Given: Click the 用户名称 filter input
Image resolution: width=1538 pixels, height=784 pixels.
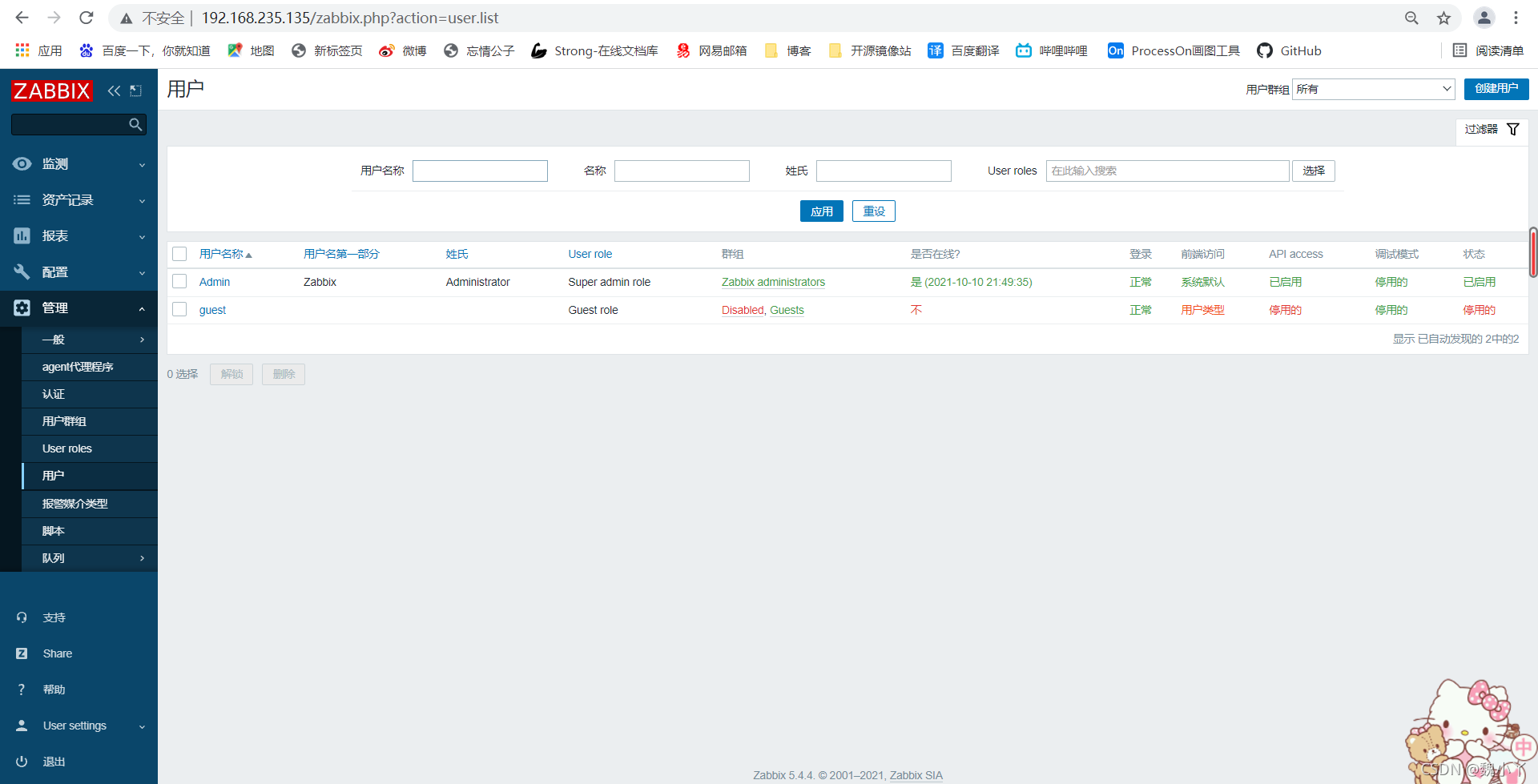Looking at the screenshot, I should 480,171.
